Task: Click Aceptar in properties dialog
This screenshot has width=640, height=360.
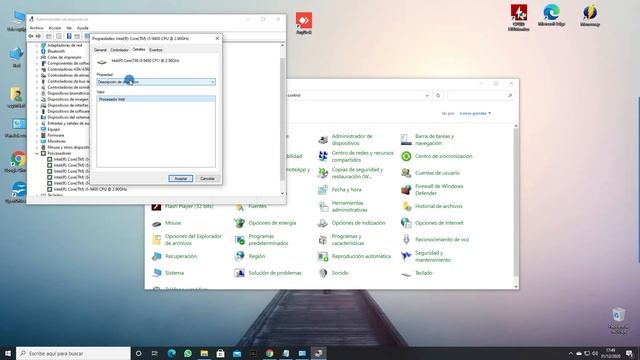Action: 181,178
